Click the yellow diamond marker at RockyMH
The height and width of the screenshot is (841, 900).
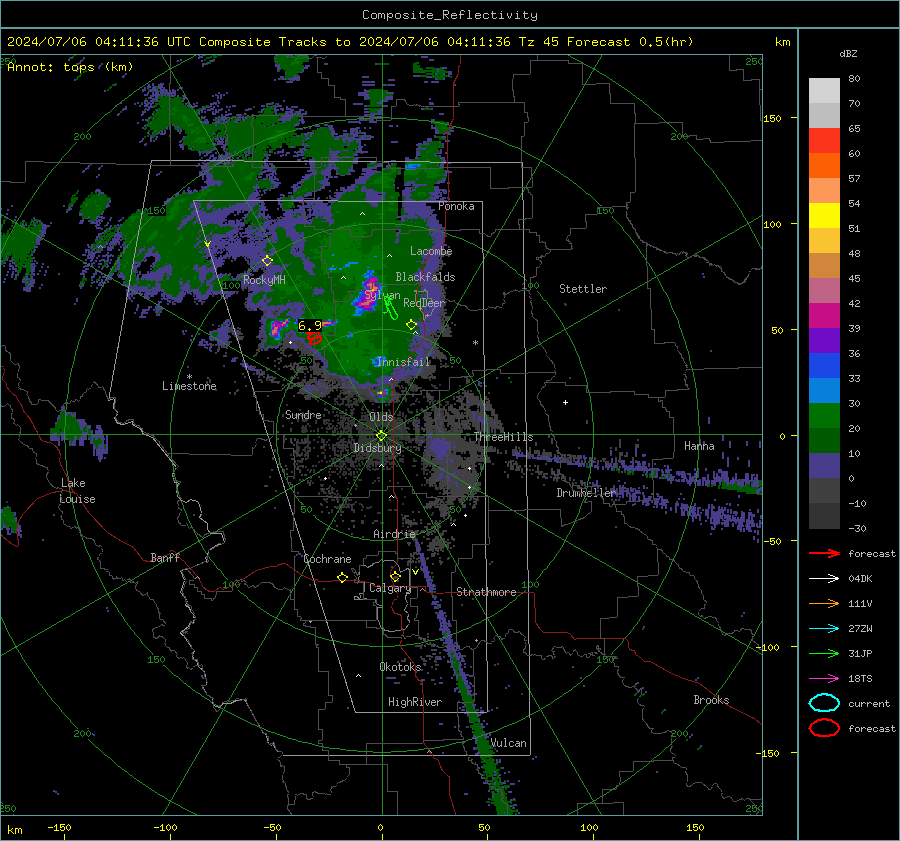tap(267, 261)
